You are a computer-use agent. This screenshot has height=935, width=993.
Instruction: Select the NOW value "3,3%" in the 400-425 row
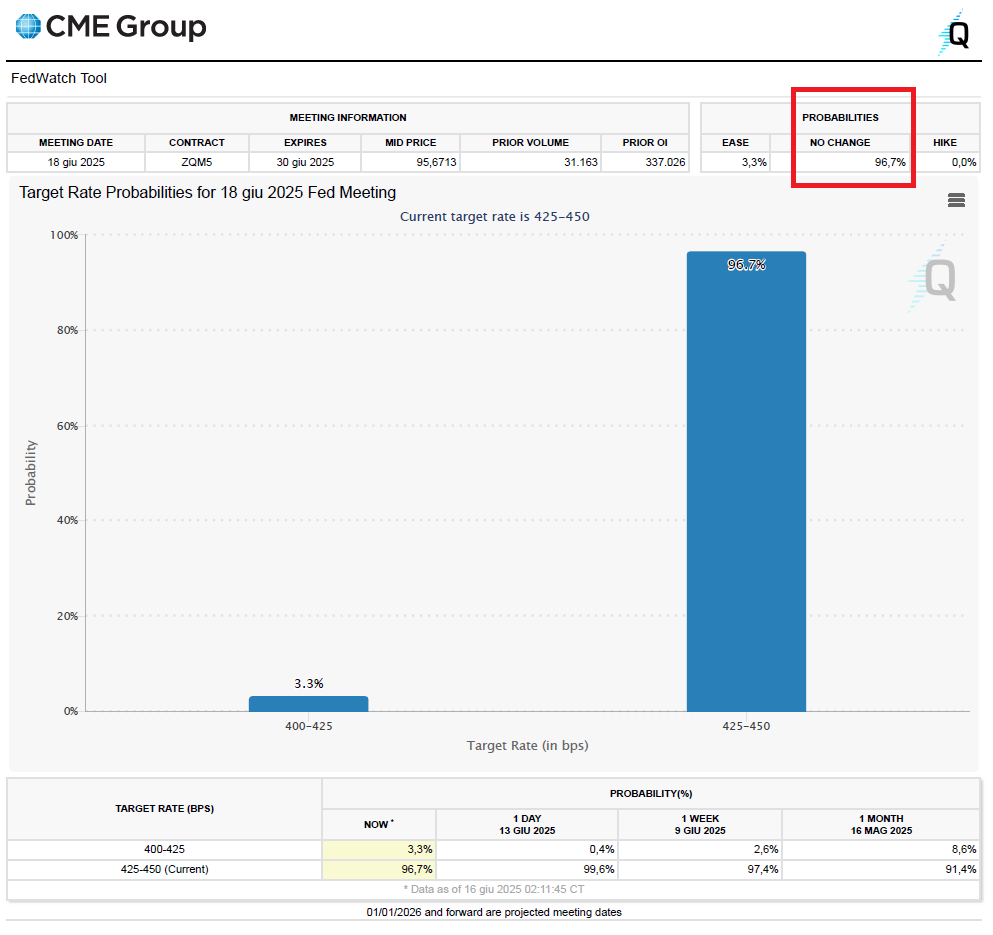coord(420,849)
